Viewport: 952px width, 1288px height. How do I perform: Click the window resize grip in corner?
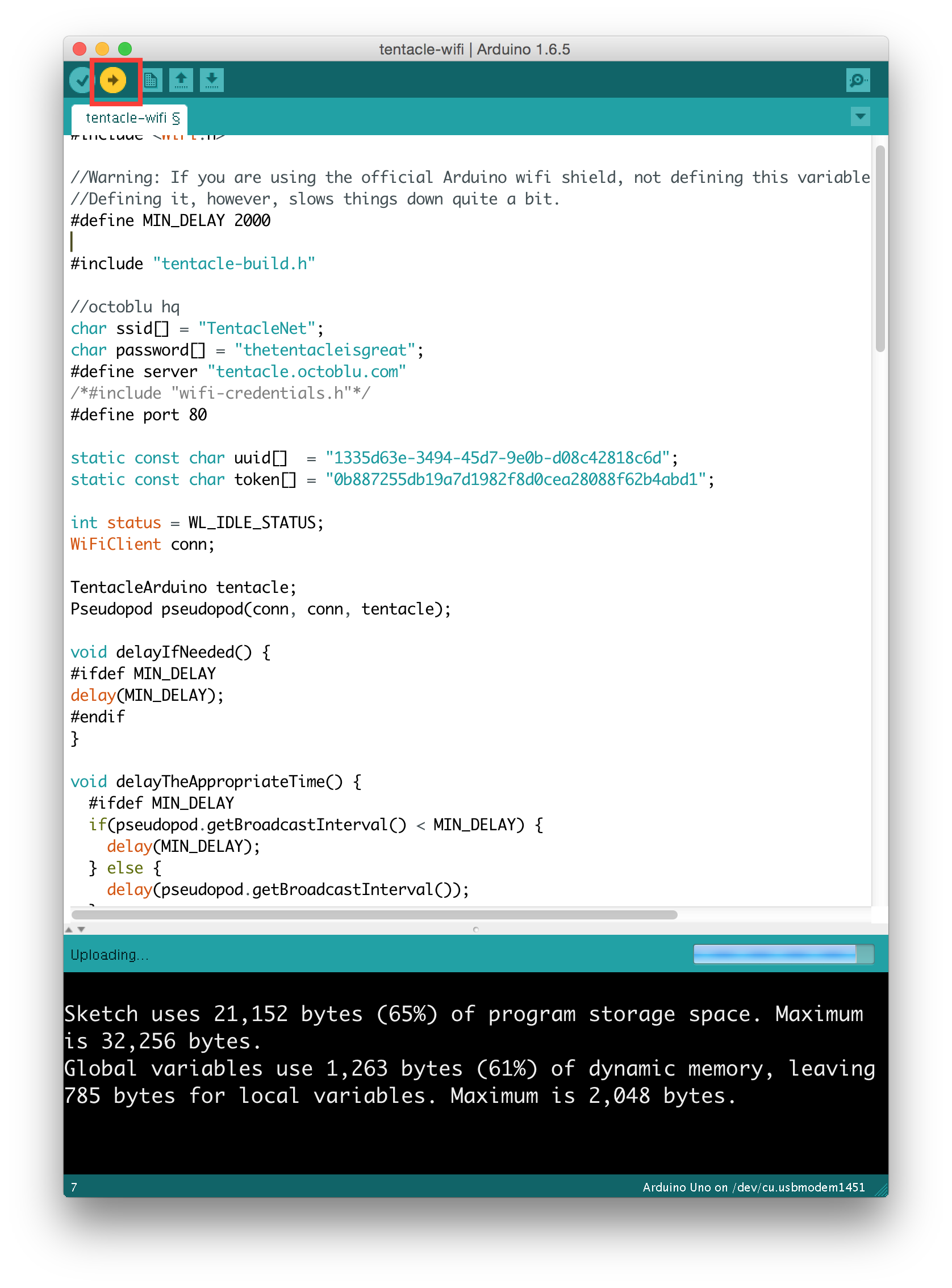pyautogui.click(x=881, y=1191)
